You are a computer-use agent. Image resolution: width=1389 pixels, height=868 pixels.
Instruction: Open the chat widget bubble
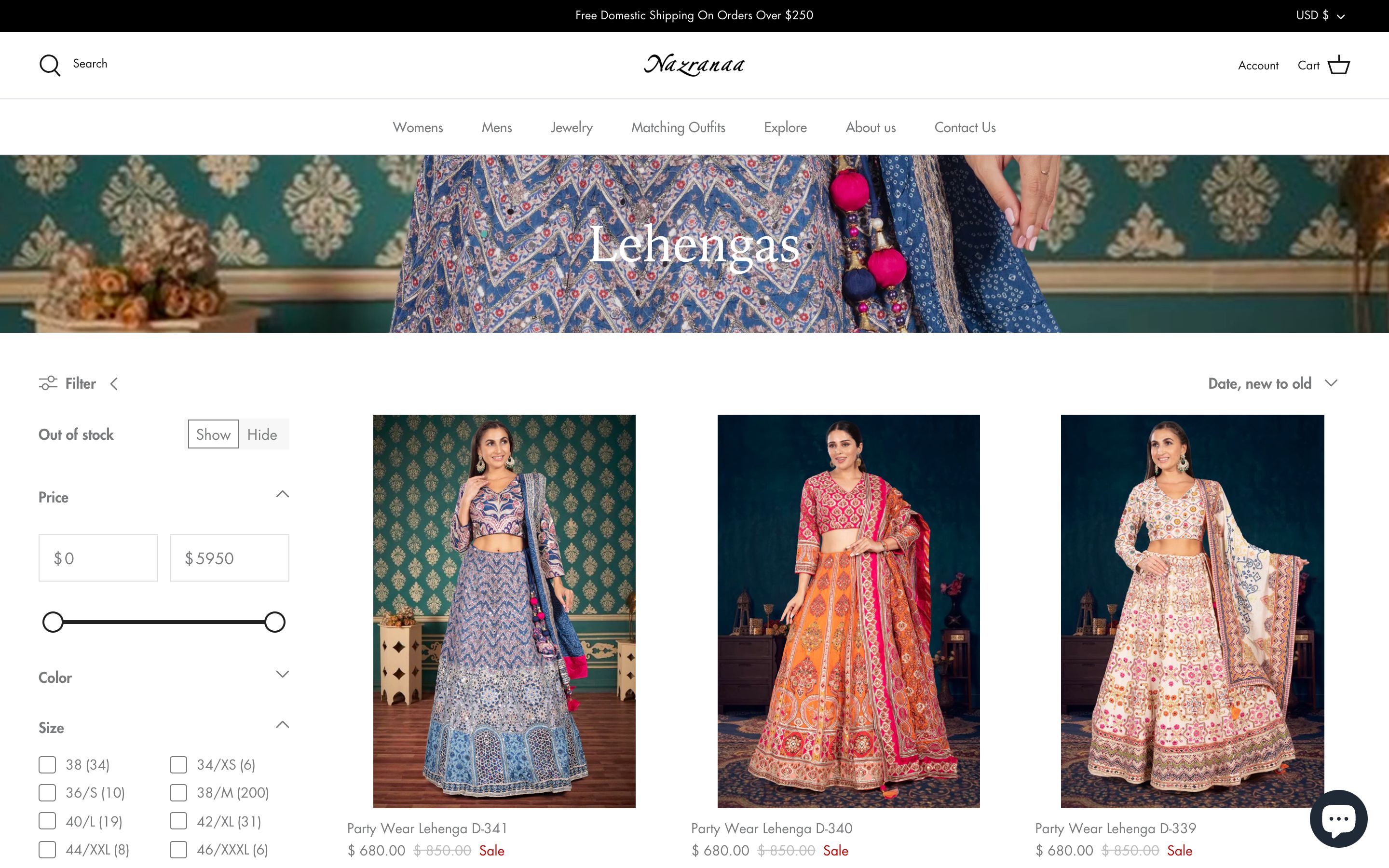coord(1338,819)
